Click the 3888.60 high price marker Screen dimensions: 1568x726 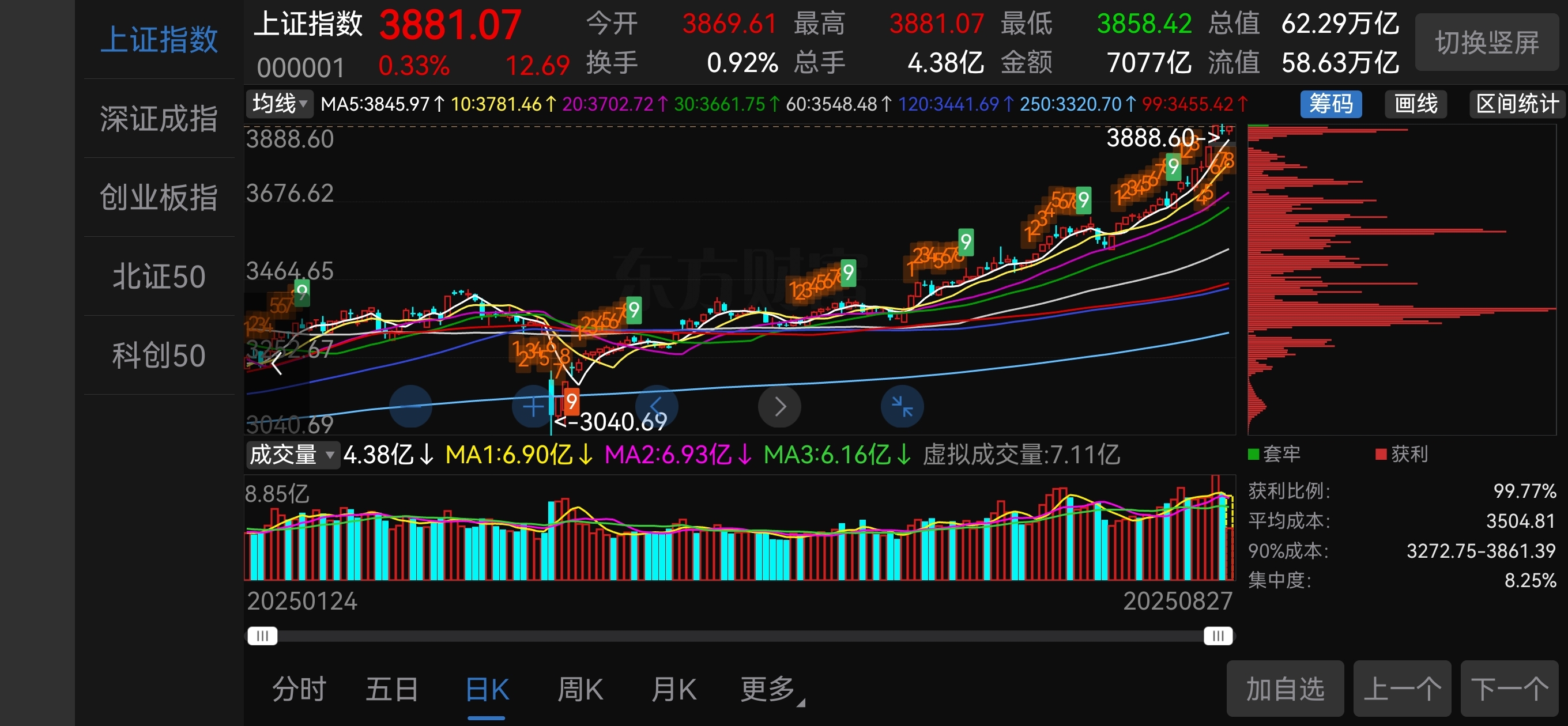1162,138
